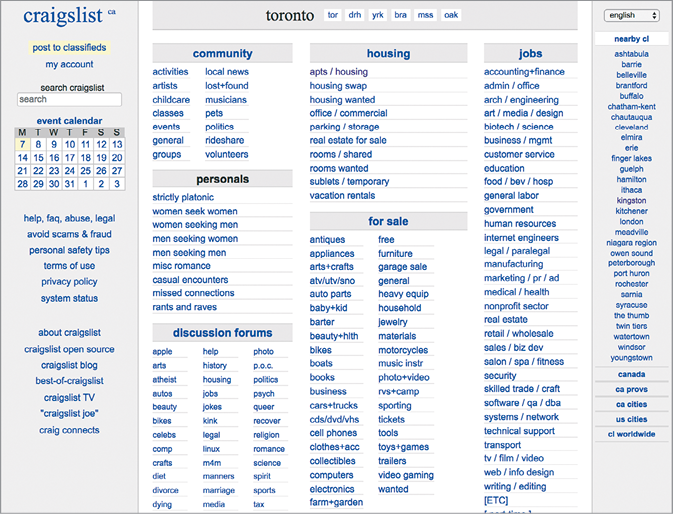Select the tor area tab

[333, 16]
